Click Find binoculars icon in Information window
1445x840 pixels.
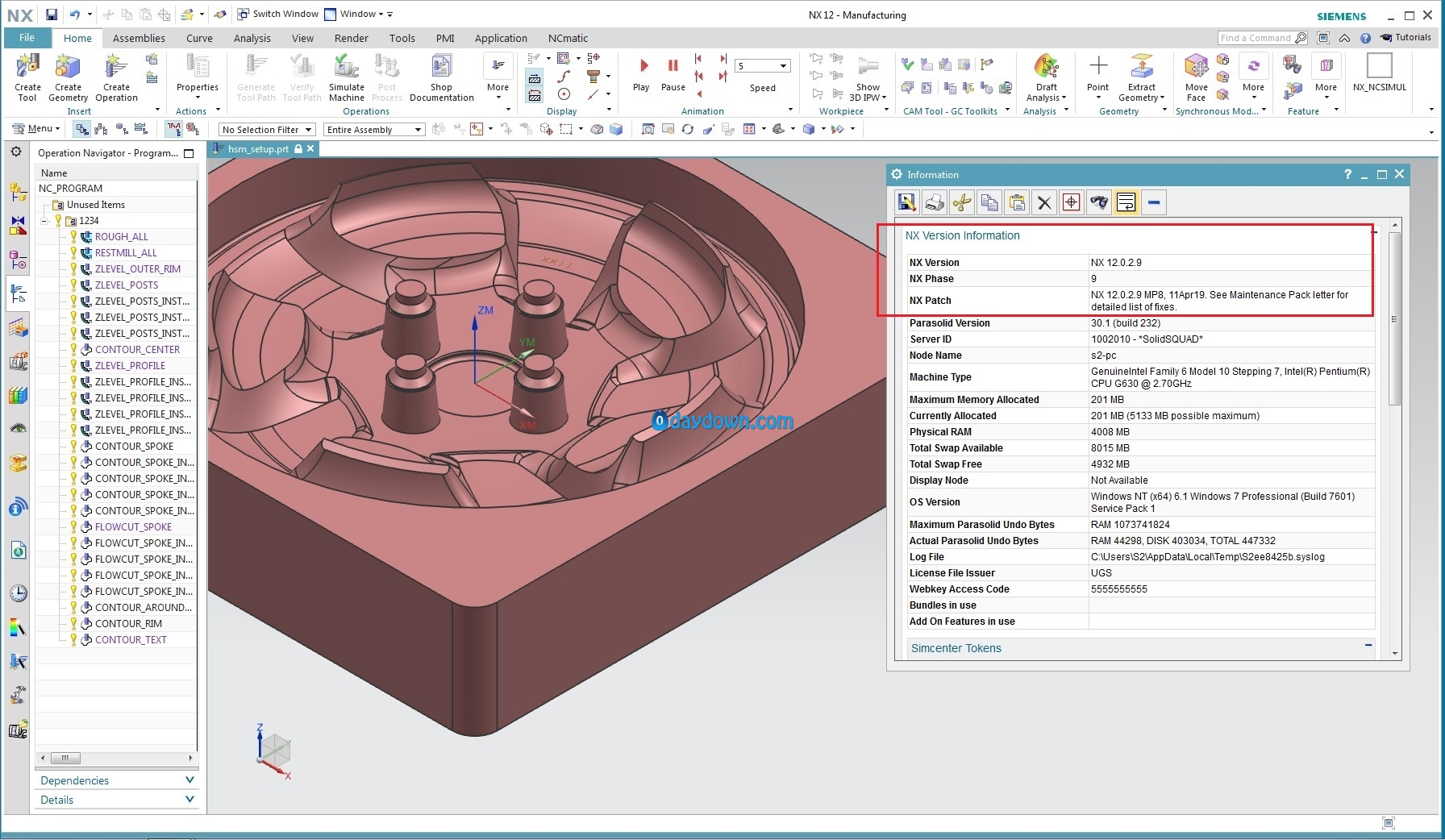[x=1099, y=202]
